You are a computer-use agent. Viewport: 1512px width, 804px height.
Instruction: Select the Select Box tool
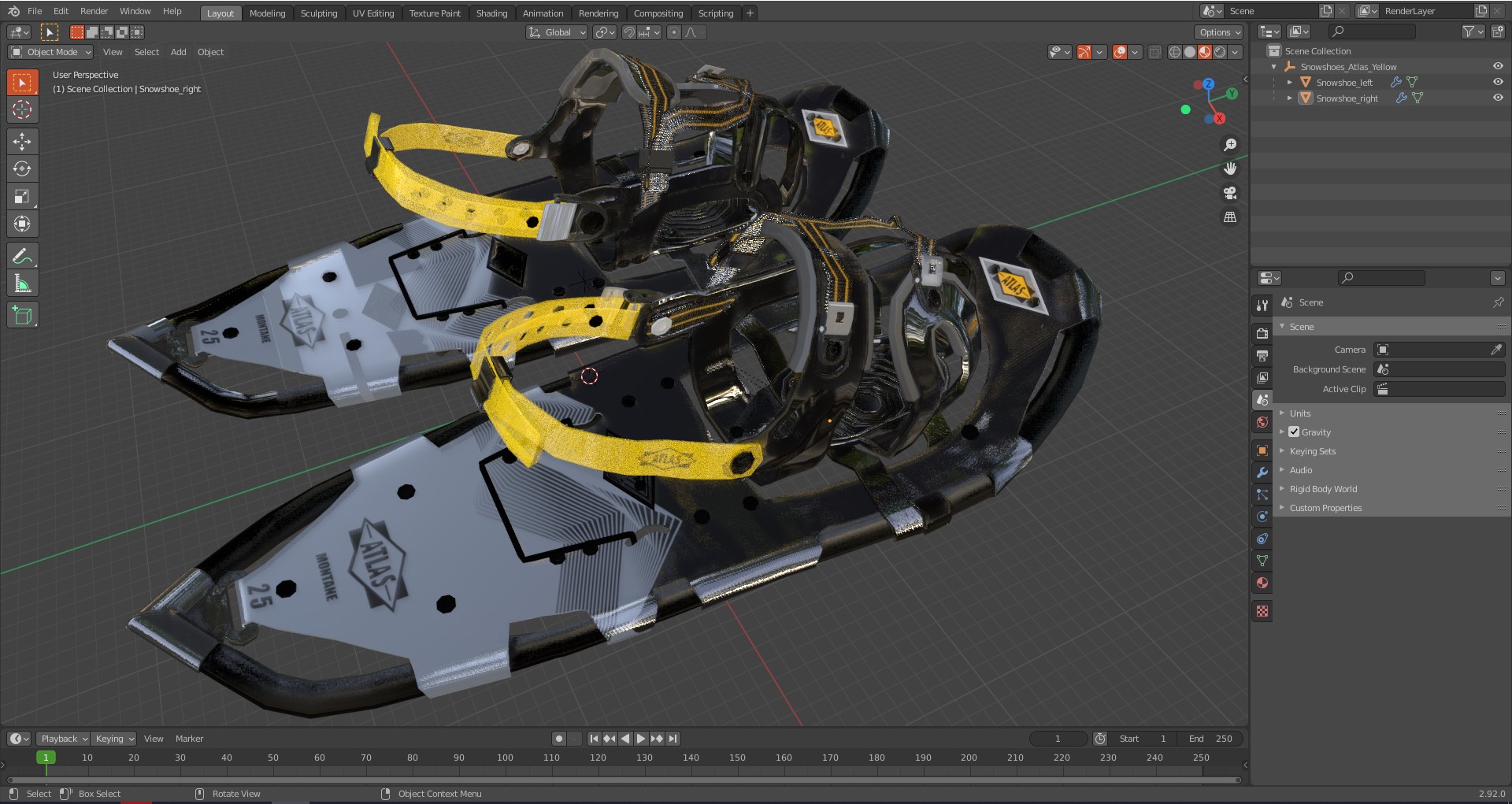pyautogui.click(x=22, y=83)
